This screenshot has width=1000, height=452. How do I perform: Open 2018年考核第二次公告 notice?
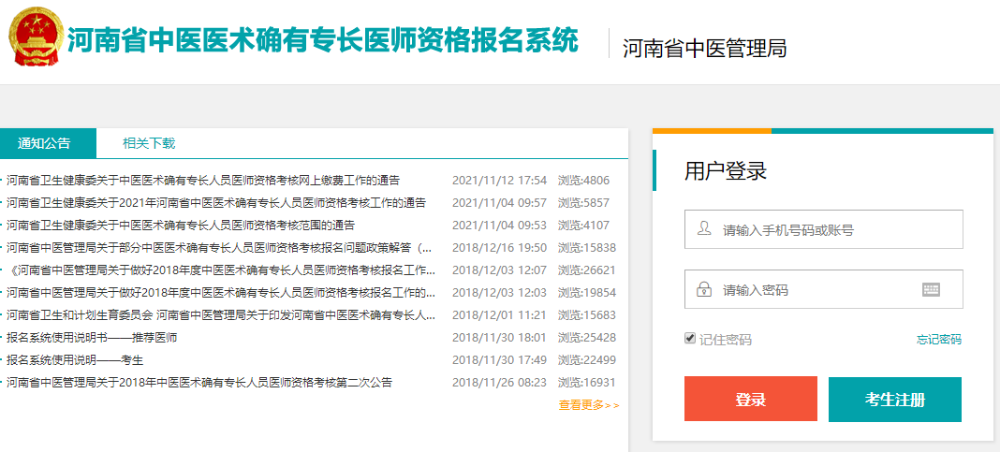point(199,383)
